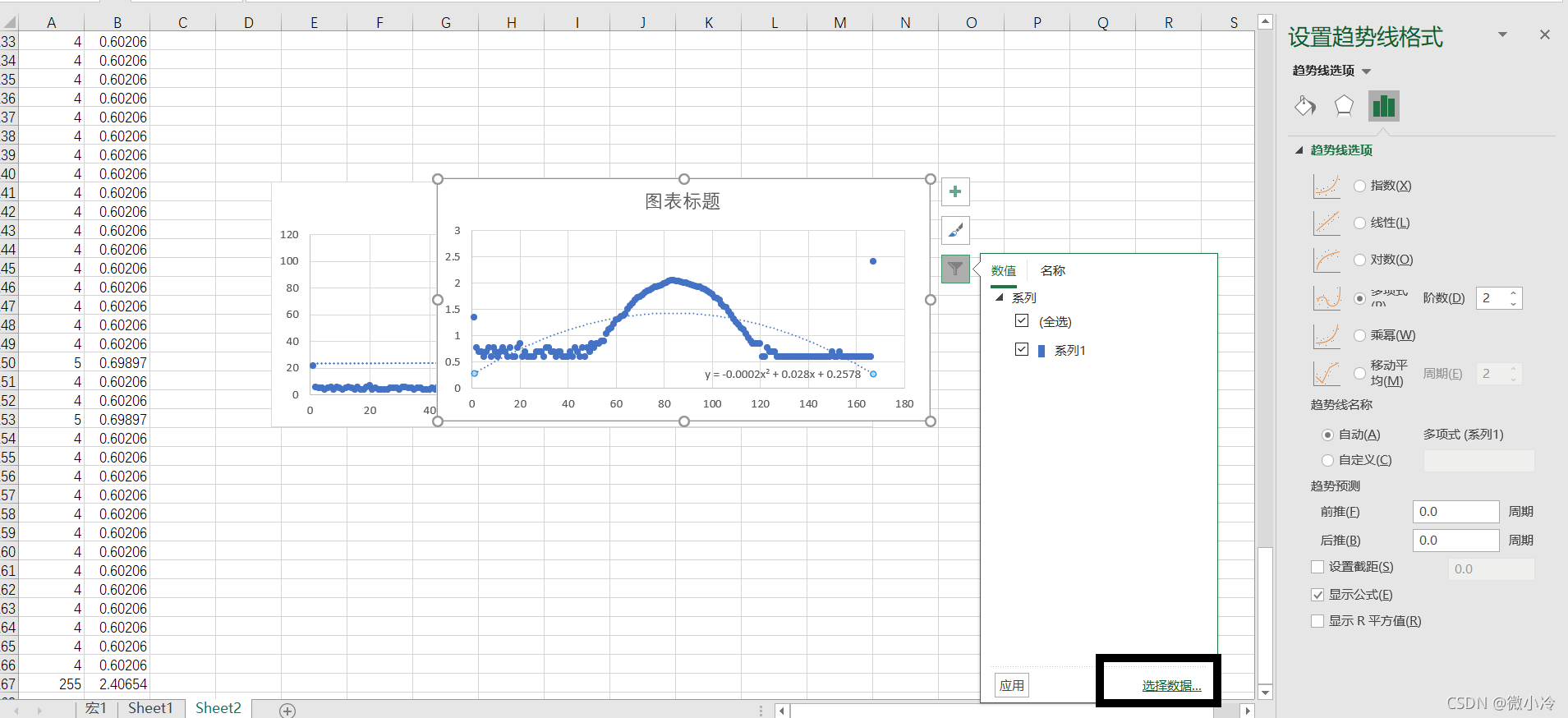Click the Chart Elements plus button

click(x=955, y=192)
